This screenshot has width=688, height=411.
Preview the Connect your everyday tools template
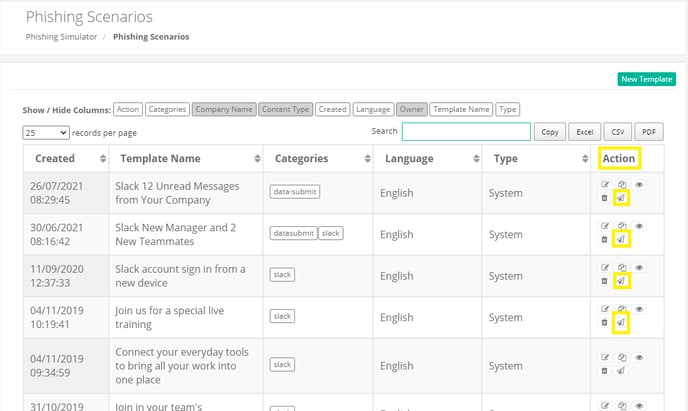coord(639,357)
